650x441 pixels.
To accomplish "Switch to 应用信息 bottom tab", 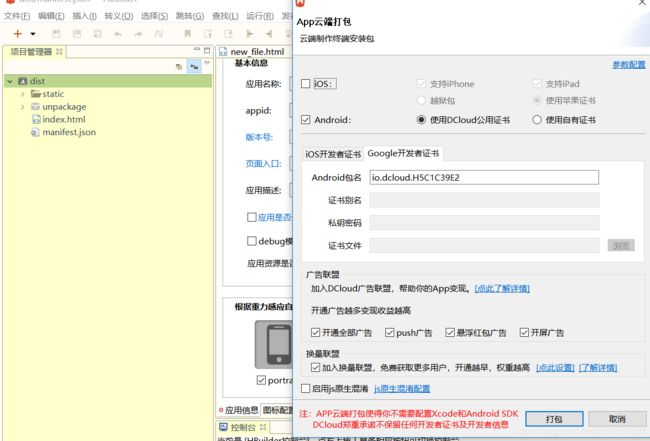I will 238,410.
